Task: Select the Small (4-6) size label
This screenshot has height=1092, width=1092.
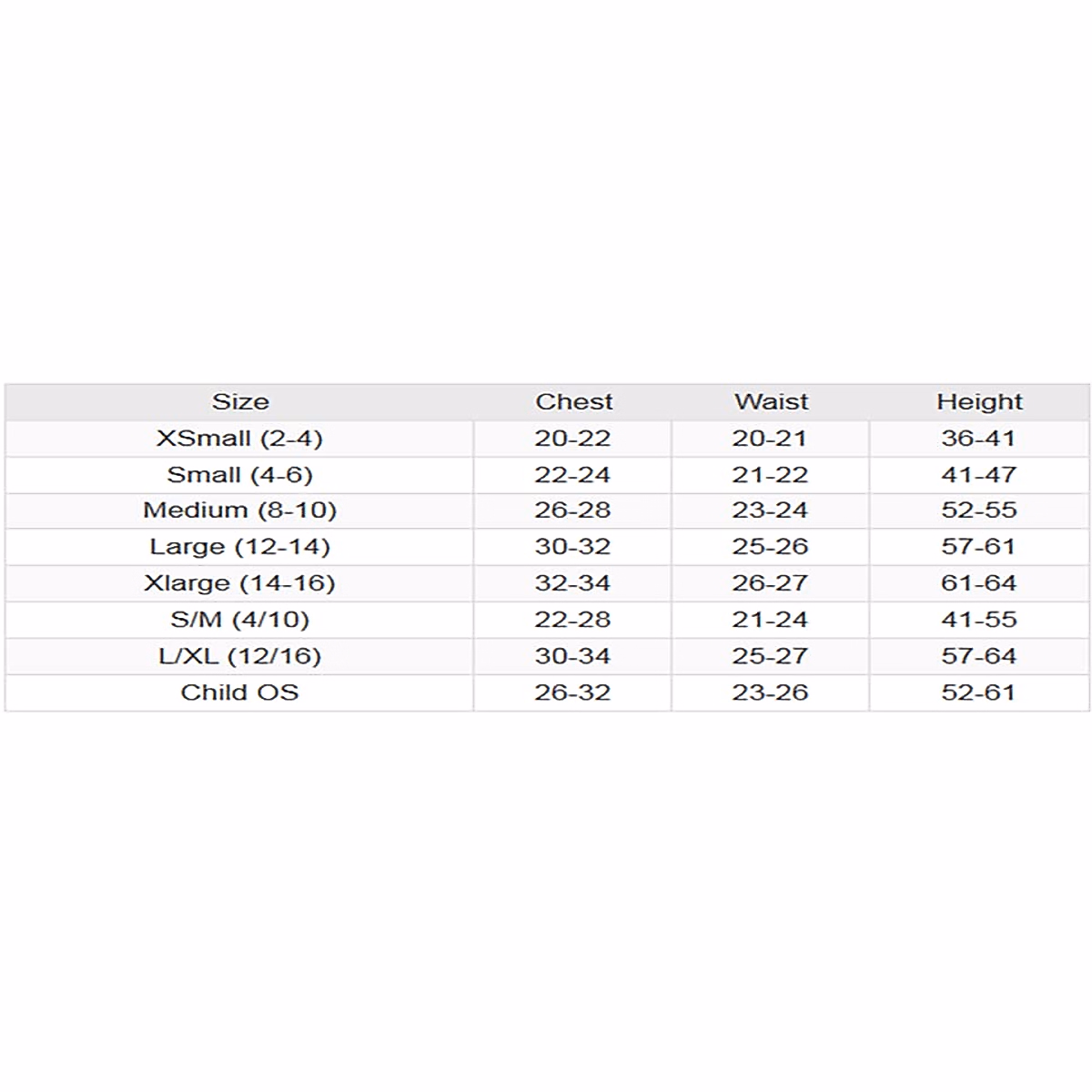Action: coord(239,474)
